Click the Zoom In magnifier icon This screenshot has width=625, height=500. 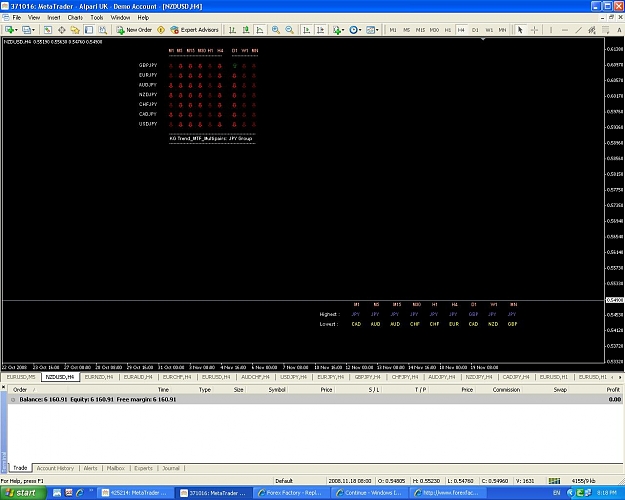(275, 30)
